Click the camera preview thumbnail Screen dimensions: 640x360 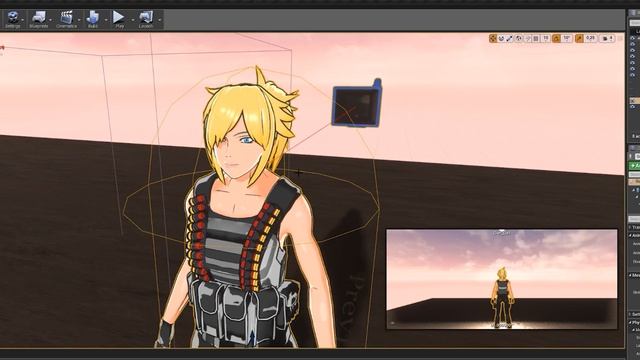[x=502, y=279]
